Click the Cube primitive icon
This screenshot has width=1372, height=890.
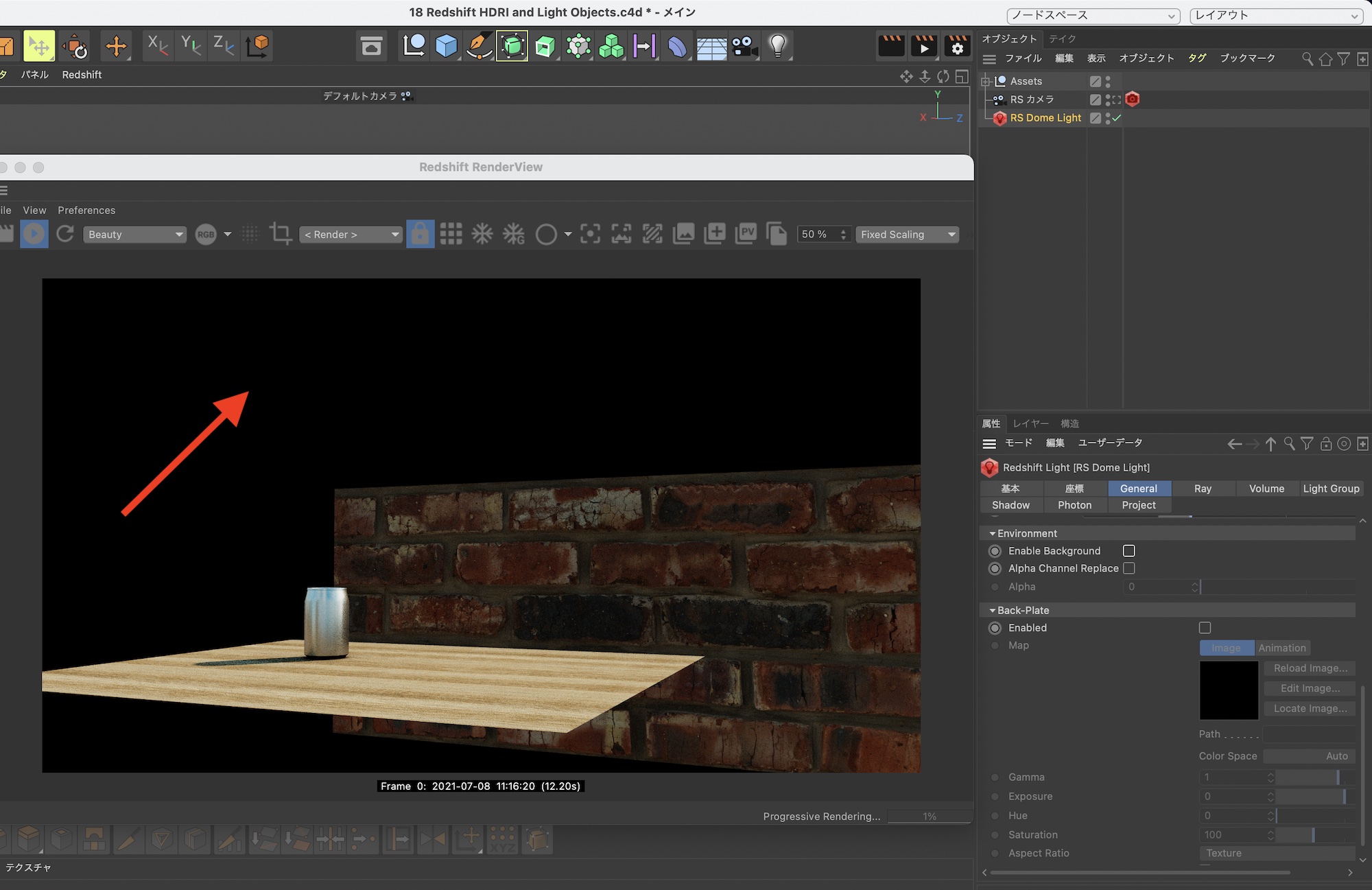[x=446, y=46]
